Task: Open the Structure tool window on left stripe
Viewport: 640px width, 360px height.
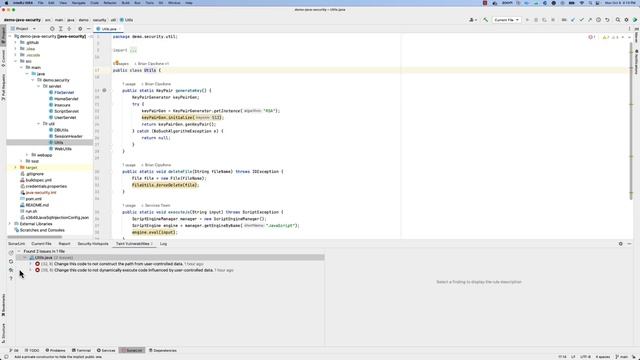Action: coord(3,333)
